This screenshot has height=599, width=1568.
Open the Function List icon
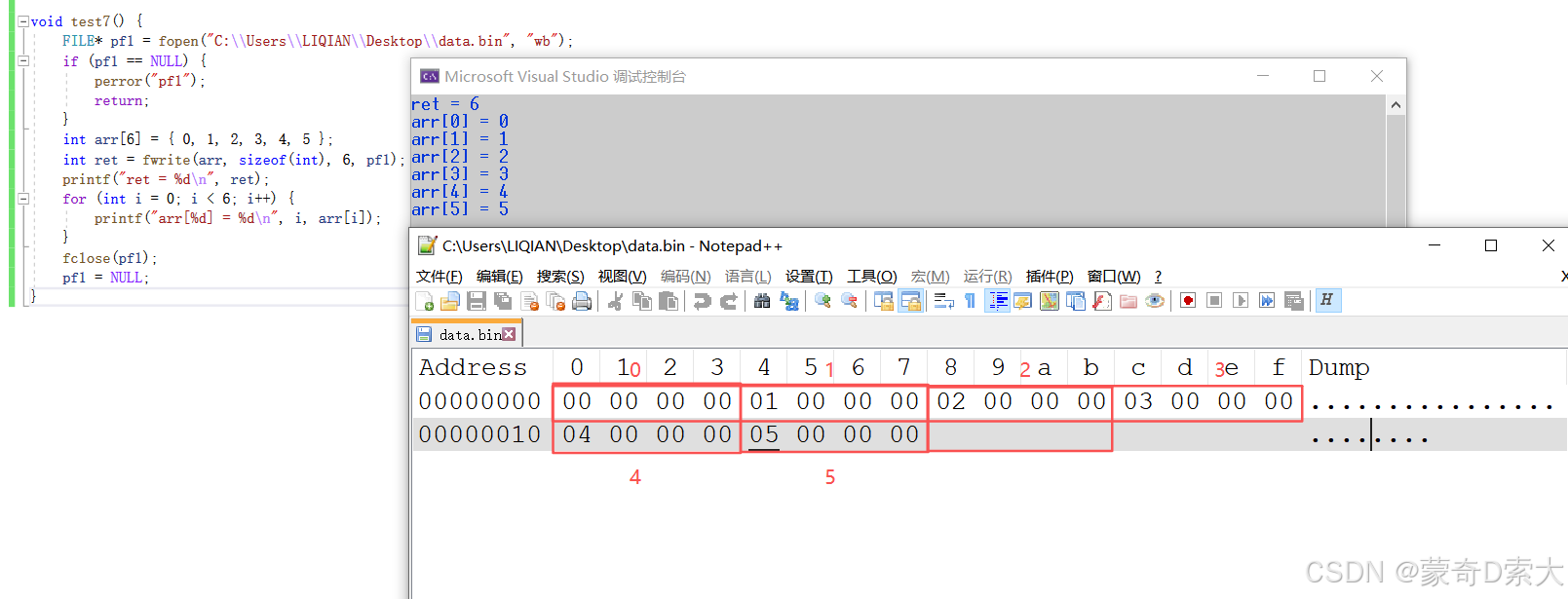tap(1101, 301)
